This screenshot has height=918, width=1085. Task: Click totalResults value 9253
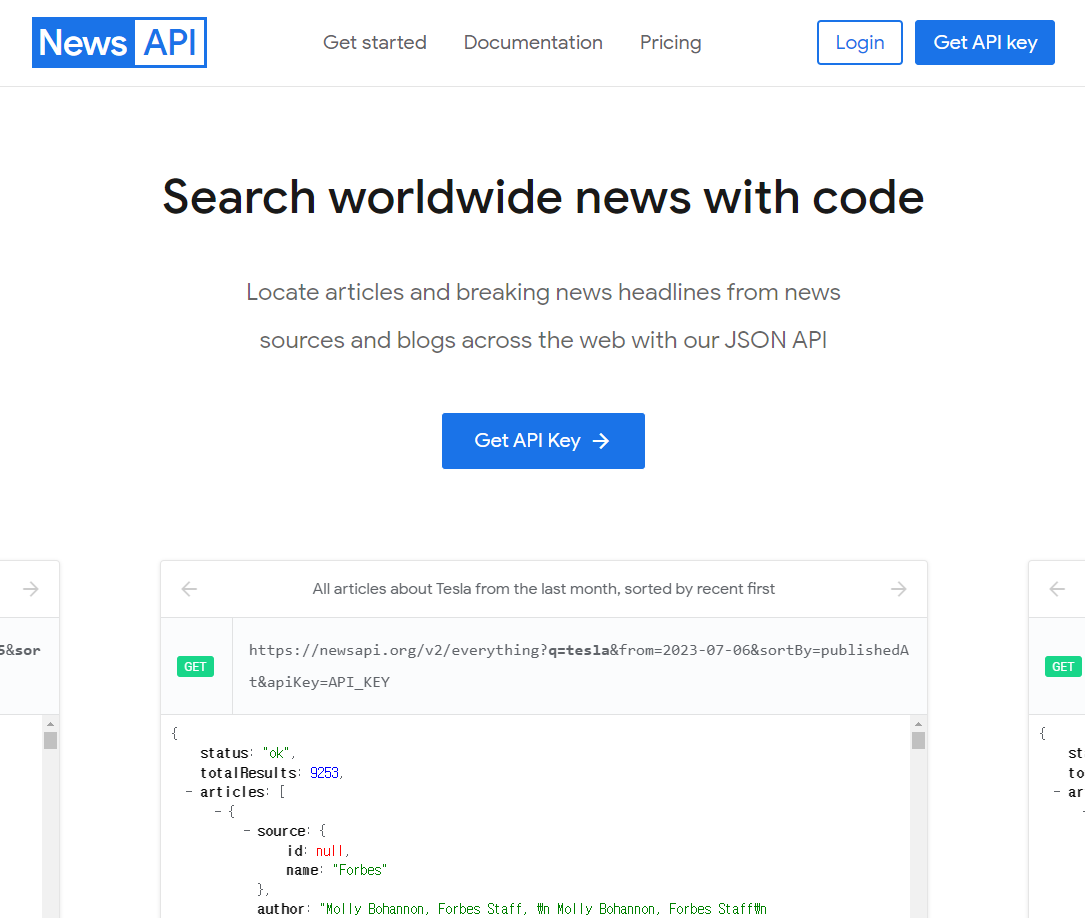(325, 773)
